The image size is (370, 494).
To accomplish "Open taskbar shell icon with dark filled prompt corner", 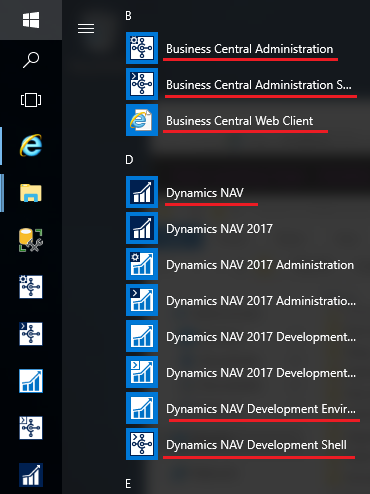I will click(31, 334).
